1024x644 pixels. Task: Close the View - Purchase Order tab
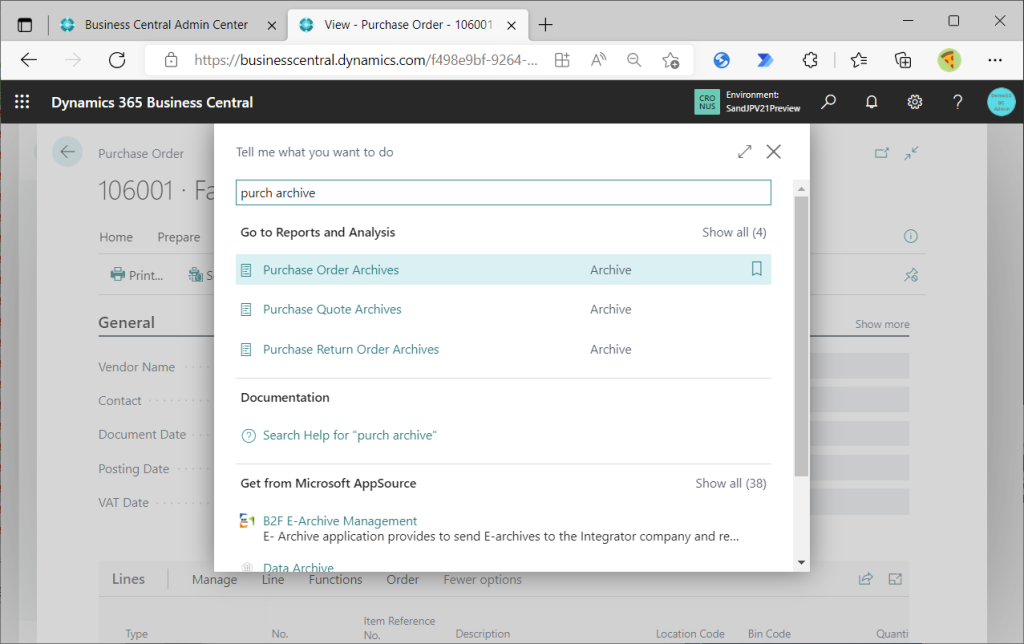point(512,25)
